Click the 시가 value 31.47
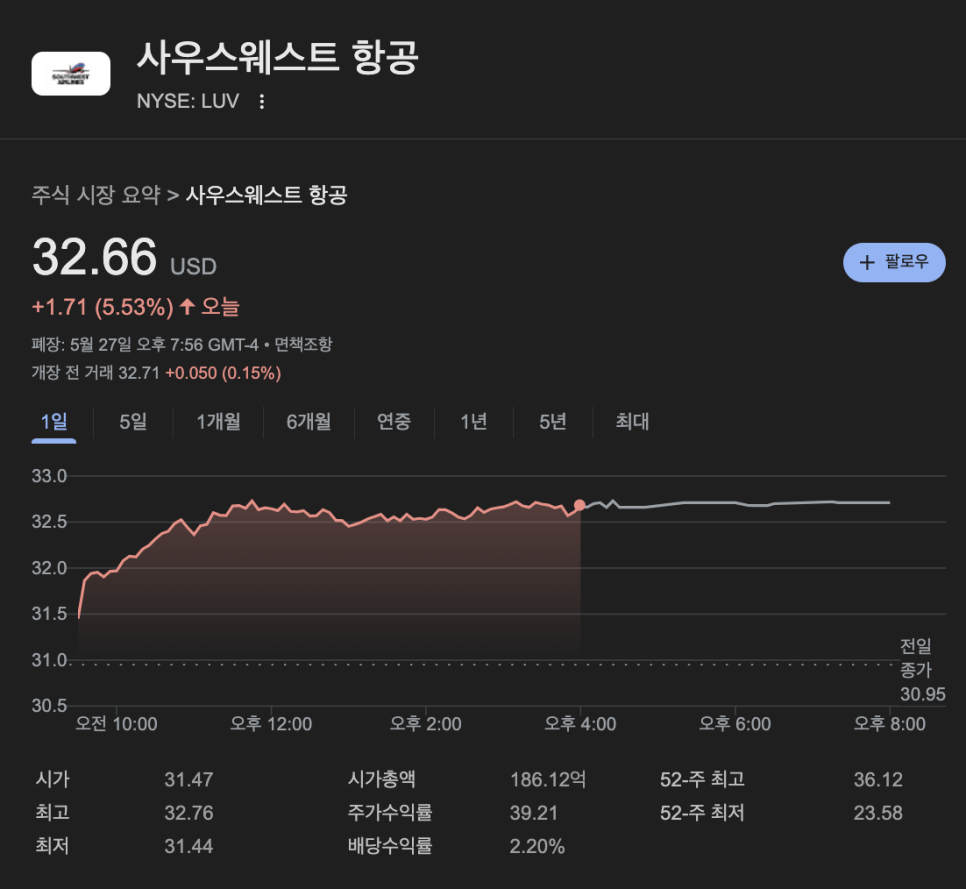Image resolution: width=966 pixels, height=889 pixels. tap(189, 780)
